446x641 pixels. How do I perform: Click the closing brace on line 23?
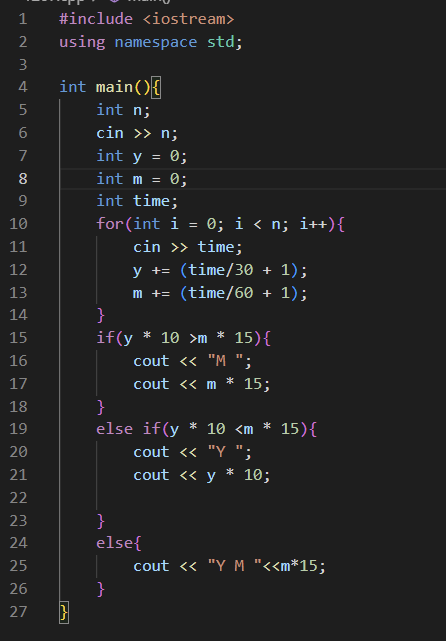(101, 521)
